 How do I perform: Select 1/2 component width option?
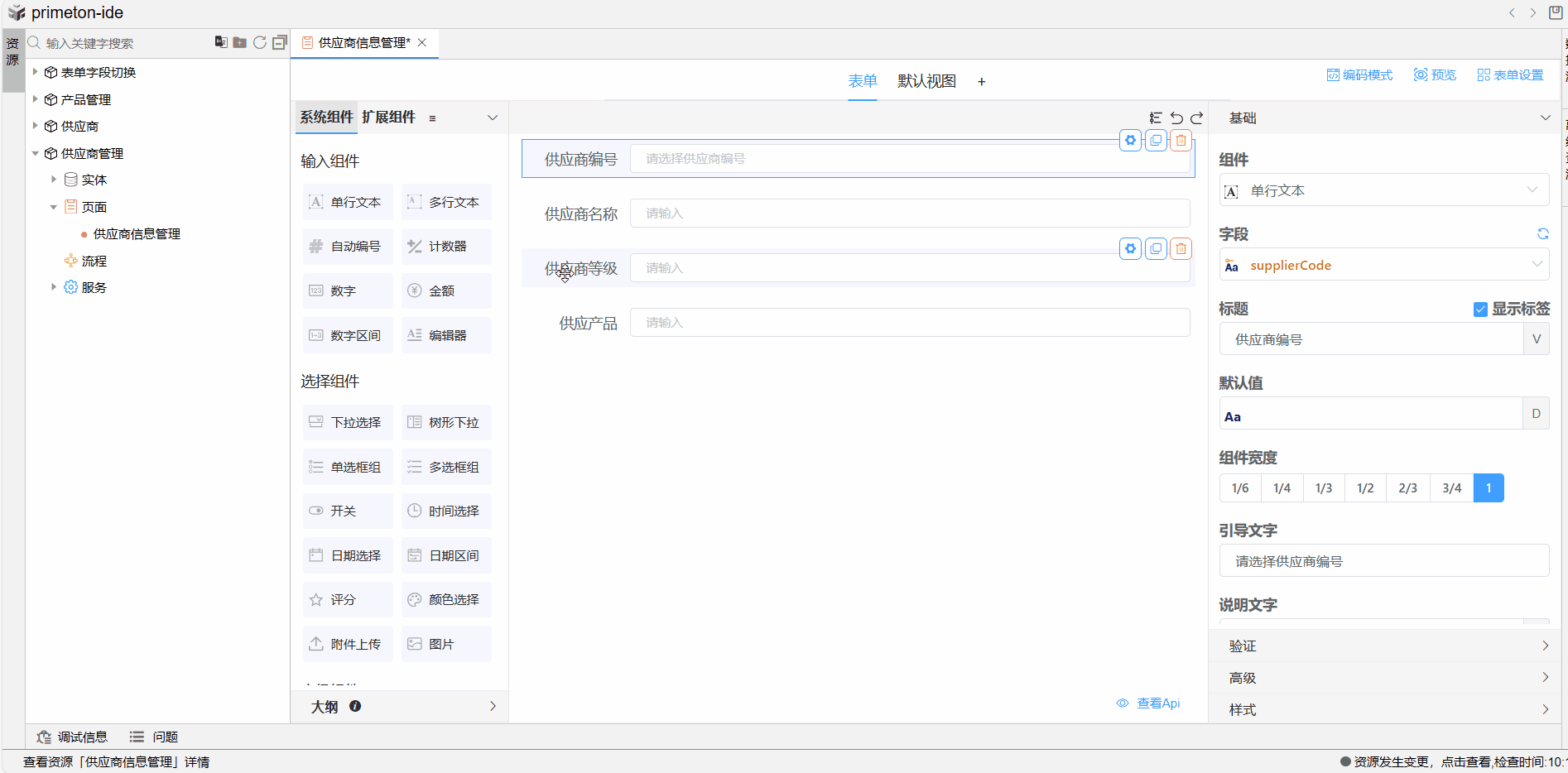click(1365, 488)
